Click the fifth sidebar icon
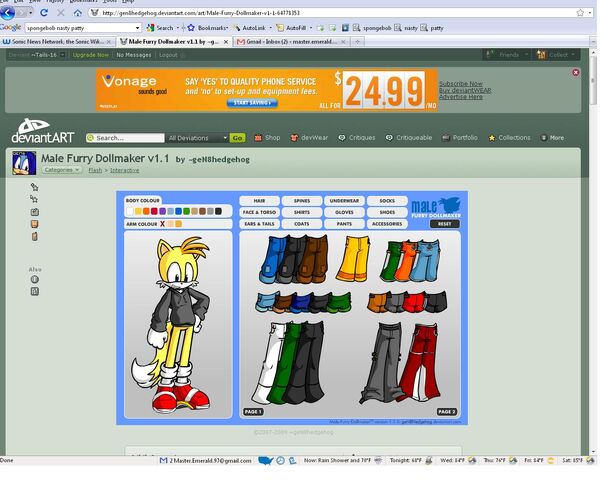 coord(34,237)
